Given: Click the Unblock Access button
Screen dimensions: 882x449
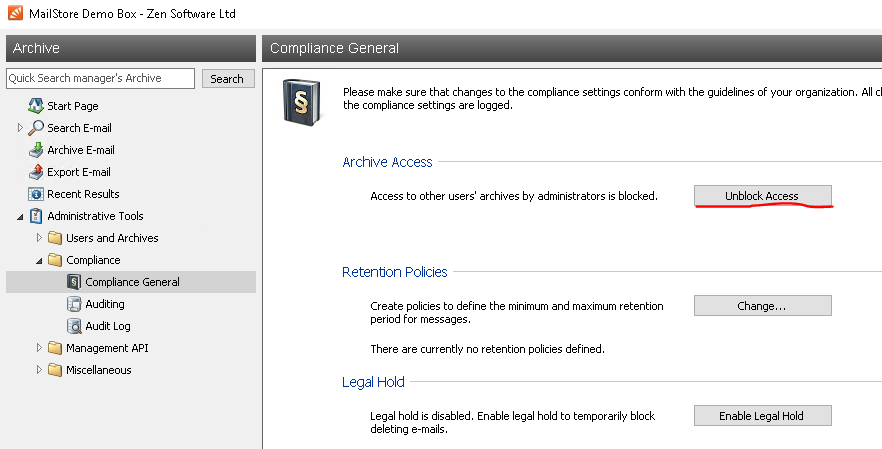Looking at the screenshot, I should coord(762,195).
